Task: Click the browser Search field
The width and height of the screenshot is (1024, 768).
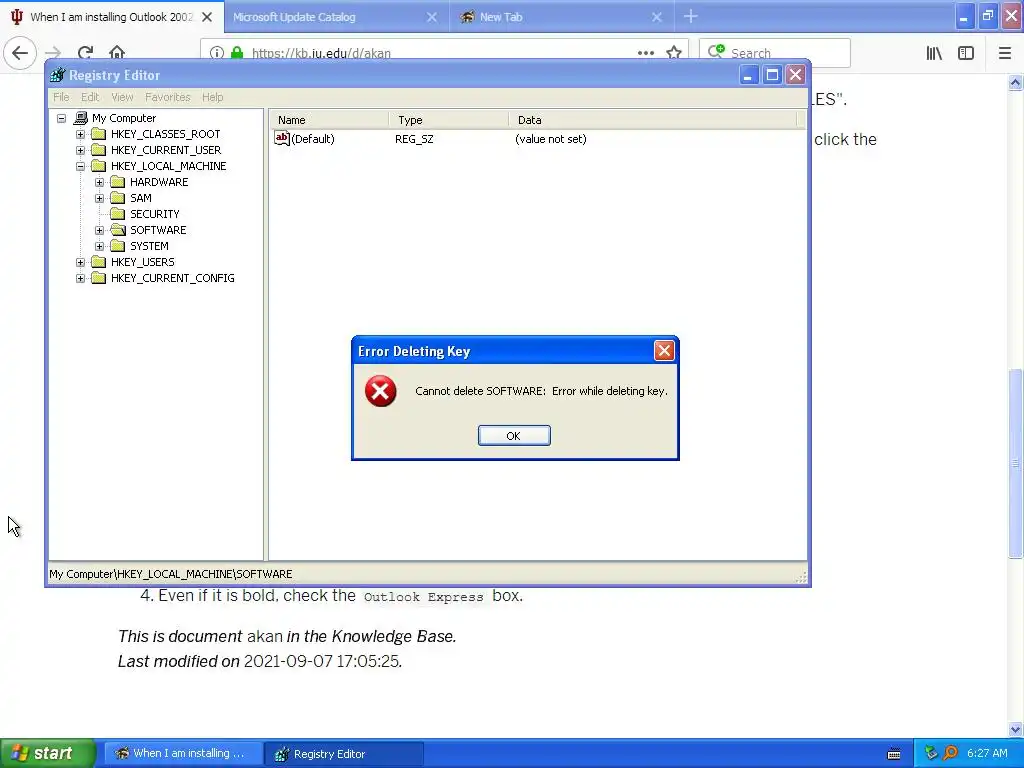Action: [775, 53]
